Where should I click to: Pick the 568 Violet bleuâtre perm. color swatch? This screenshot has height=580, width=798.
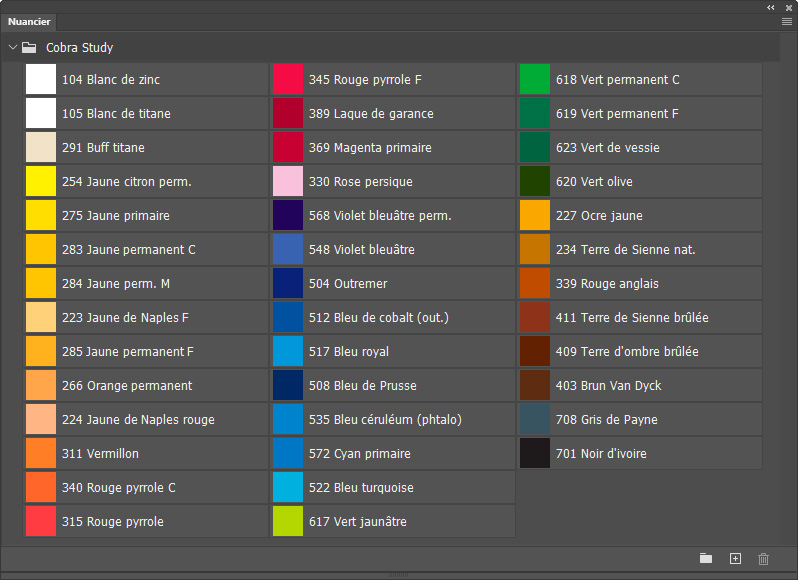[288, 215]
